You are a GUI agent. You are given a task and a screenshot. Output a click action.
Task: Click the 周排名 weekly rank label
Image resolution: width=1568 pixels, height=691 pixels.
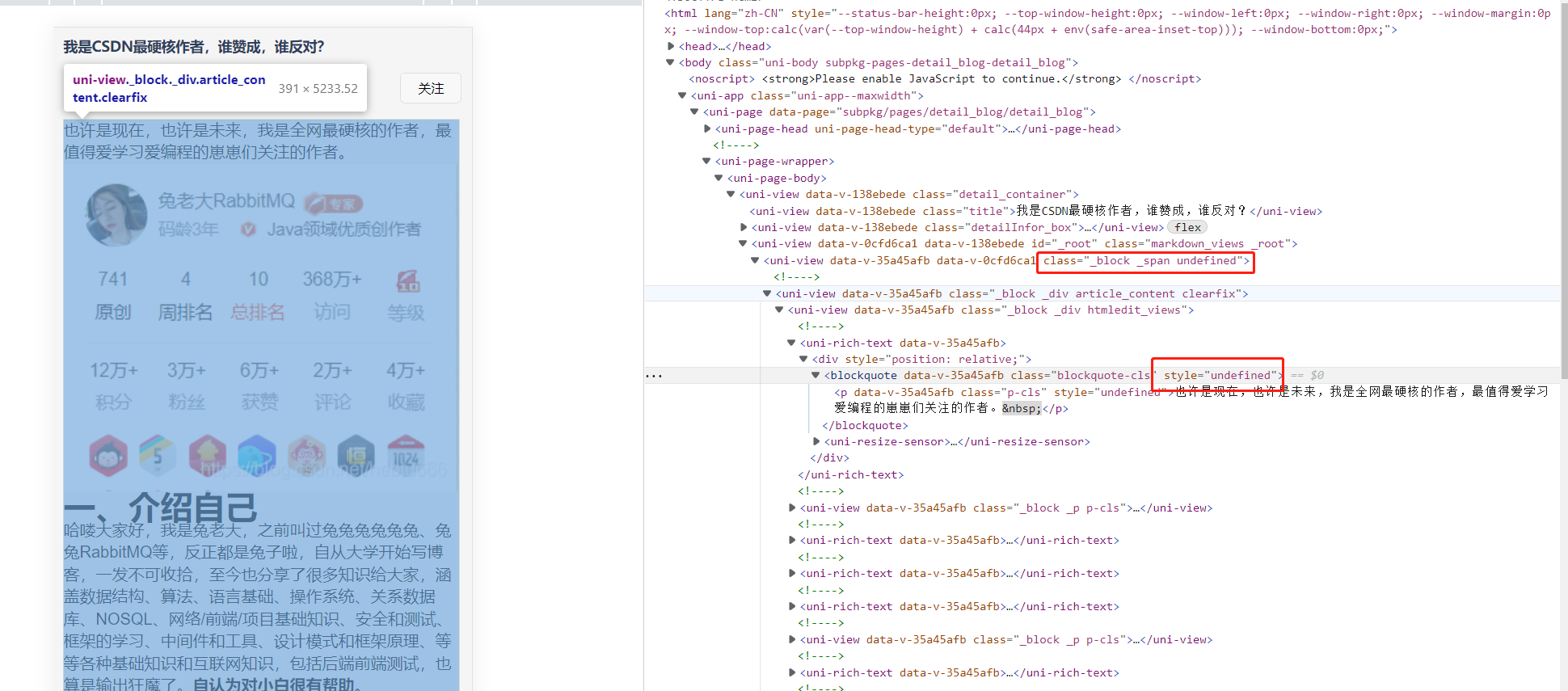185,312
